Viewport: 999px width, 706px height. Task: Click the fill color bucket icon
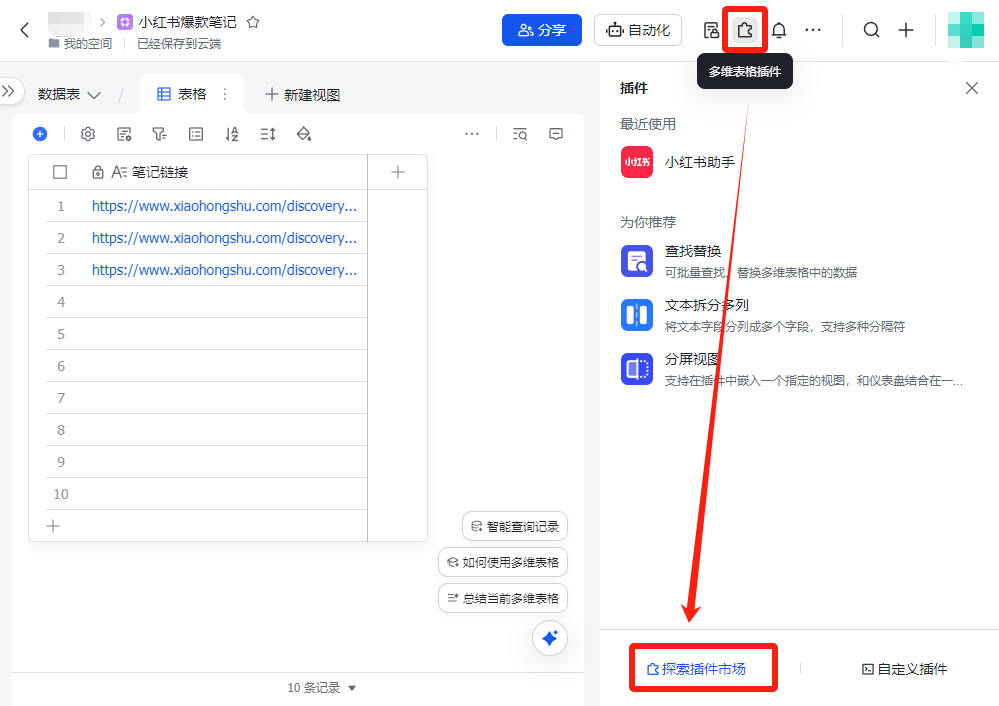[303, 133]
